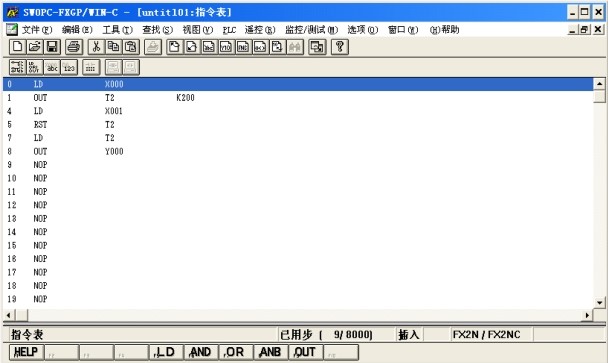Click the HELP button at bottom

pyautogui.click(x=26, y=352)
